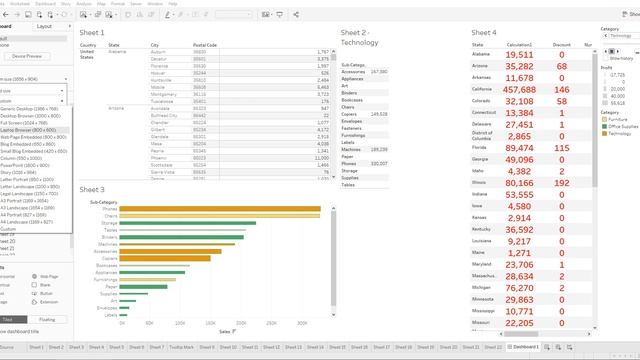Click the page control stop button

[x=611, y=51]
